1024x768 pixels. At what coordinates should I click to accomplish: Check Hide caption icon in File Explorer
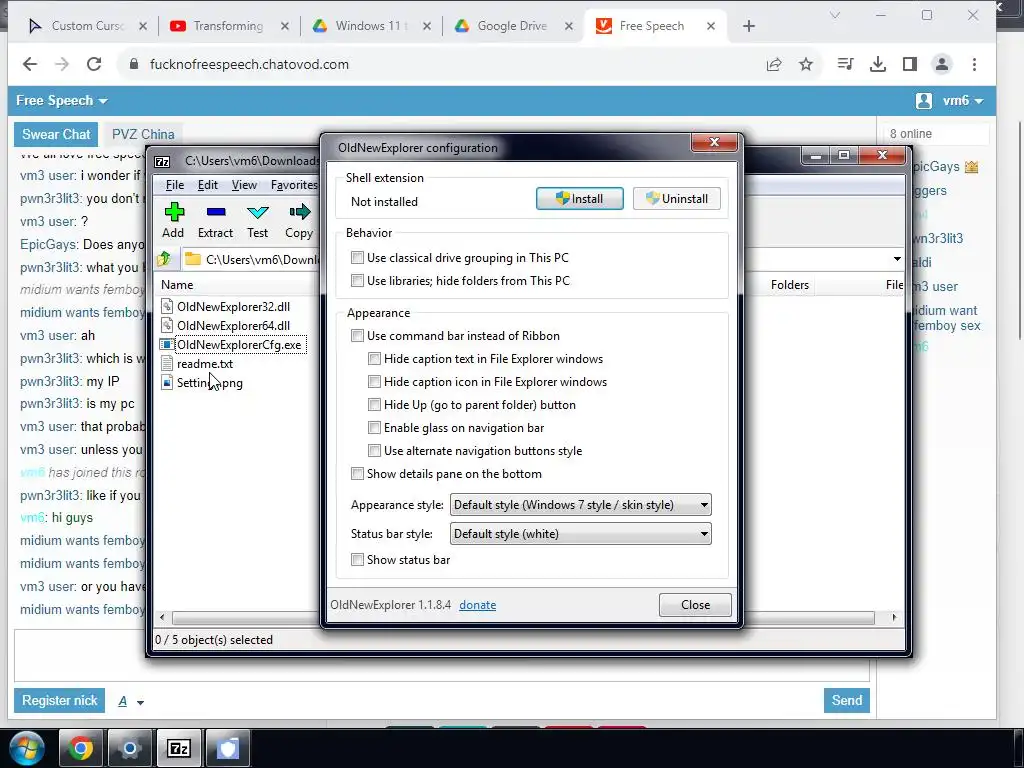tap(374, 381)
